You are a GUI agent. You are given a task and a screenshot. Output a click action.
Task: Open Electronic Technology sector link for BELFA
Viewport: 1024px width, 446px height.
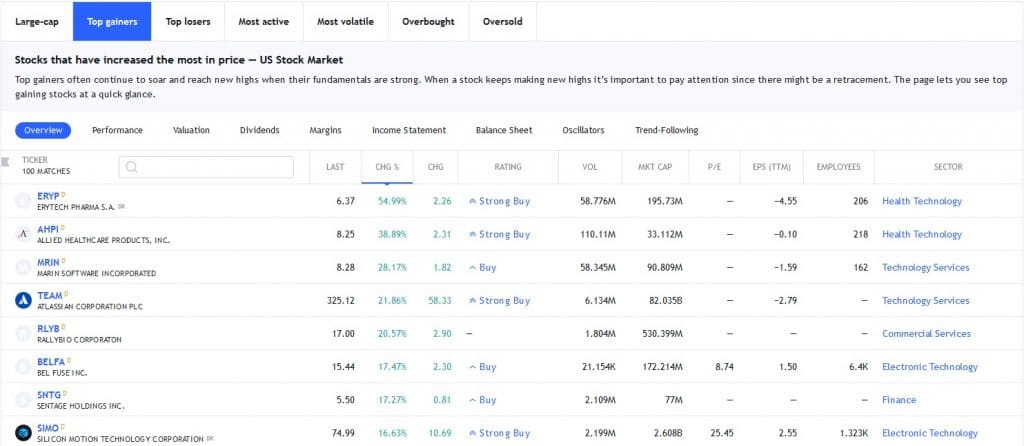930,367
